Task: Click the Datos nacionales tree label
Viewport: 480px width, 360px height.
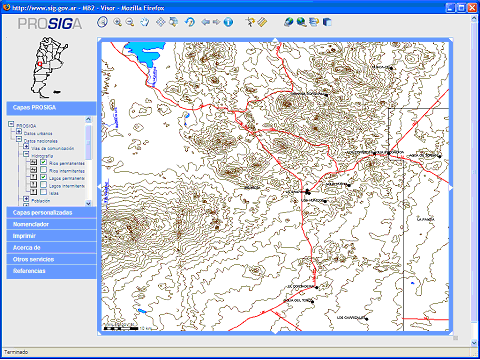Action: coord(40,141)
